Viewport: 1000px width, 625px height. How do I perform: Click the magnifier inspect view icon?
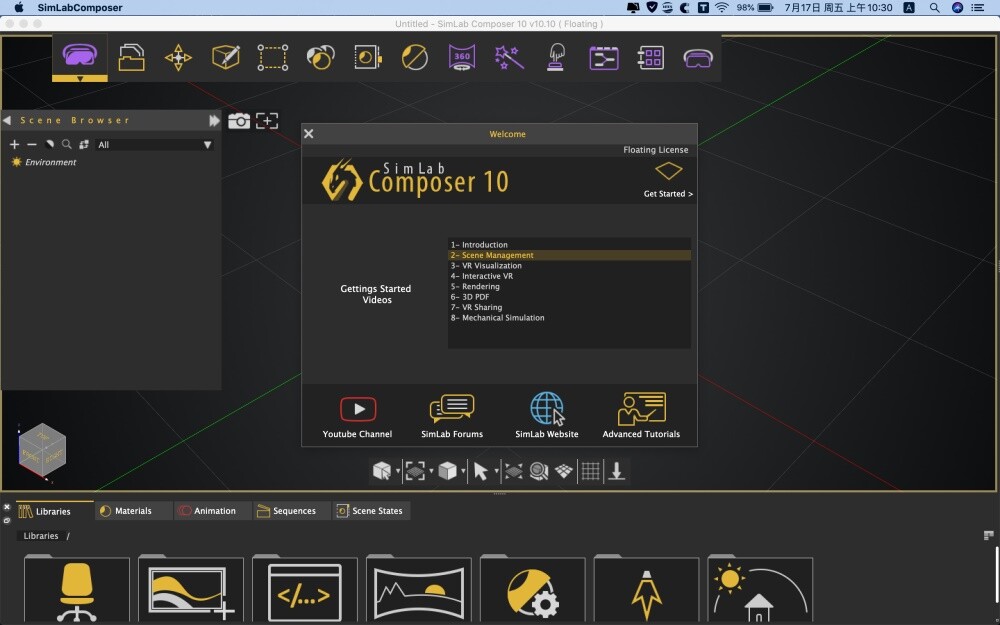click(539, 471)
